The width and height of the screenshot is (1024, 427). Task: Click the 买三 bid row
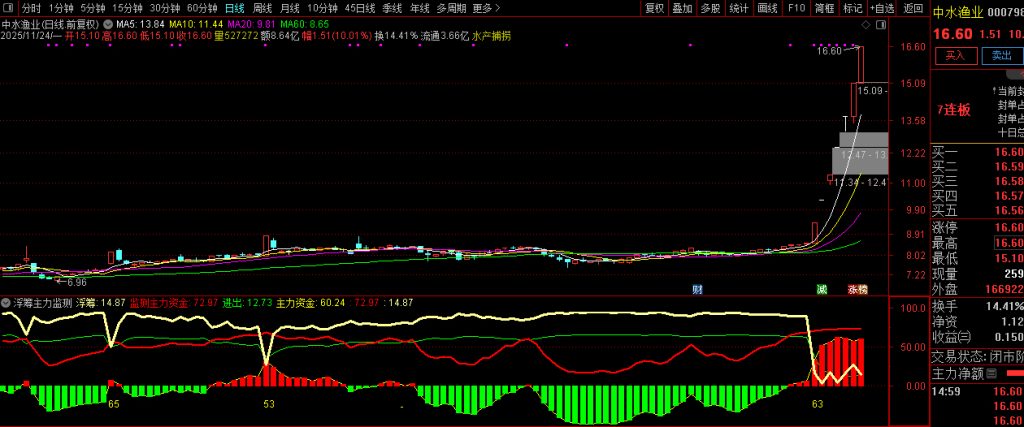pos(978,181)
